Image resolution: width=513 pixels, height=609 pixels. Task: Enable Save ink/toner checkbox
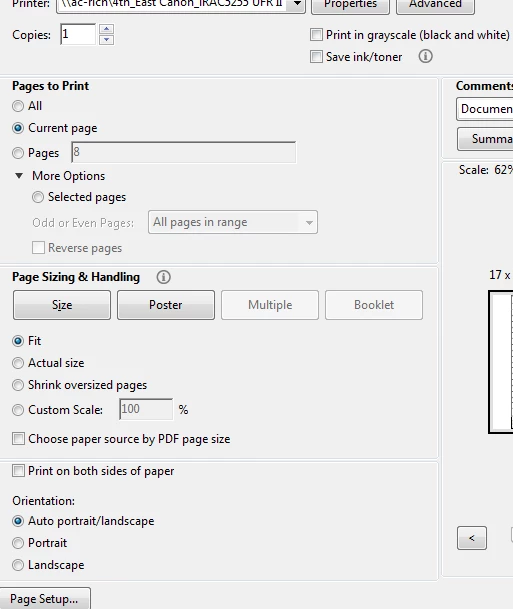point(316,57)
